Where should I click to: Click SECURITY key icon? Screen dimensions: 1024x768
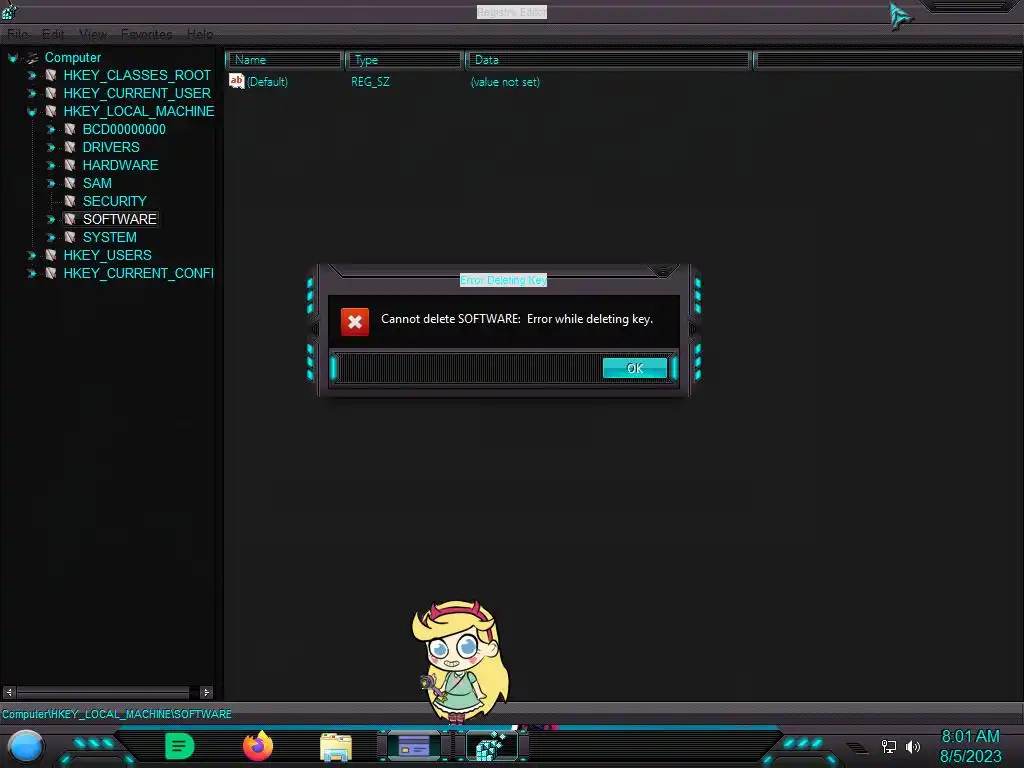pos(70,201)
